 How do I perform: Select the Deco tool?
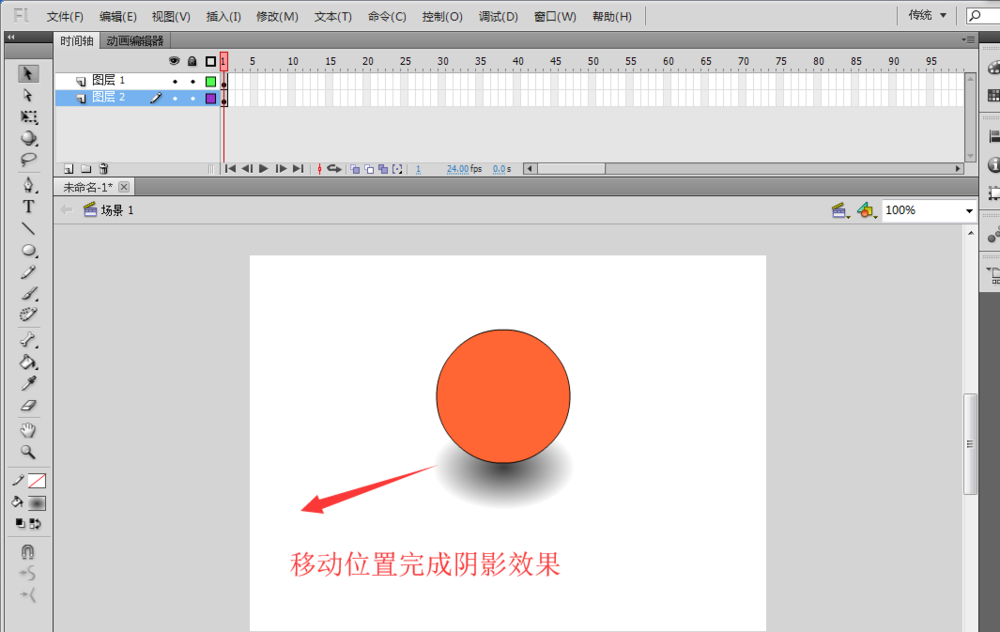(x=28, y=314)
